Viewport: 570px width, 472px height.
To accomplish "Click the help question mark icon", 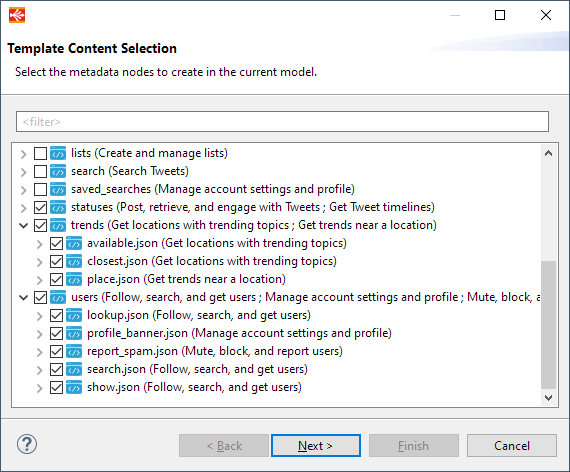I will click(x=27, y=444).
